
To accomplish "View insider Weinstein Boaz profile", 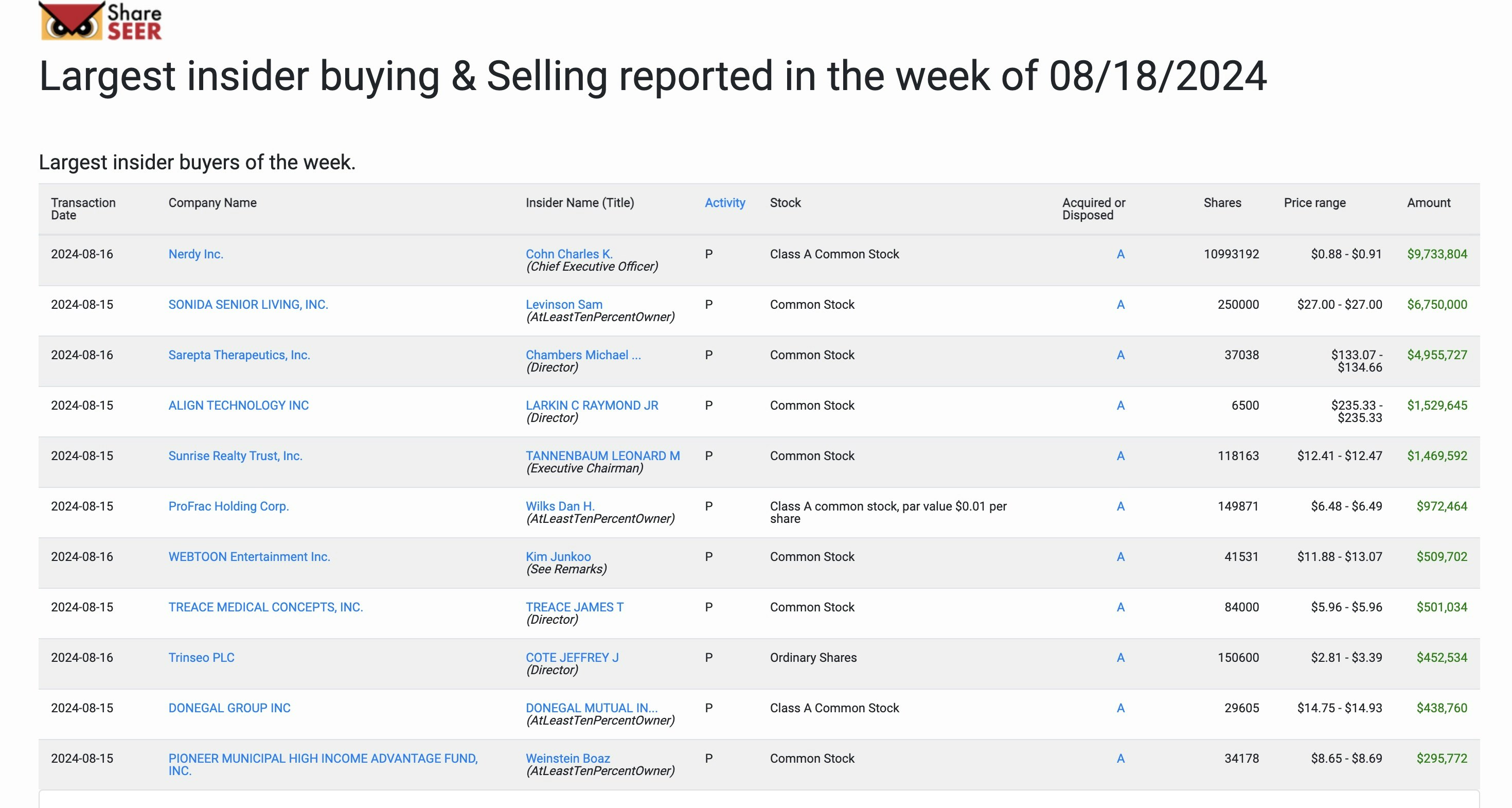I will [567, 759].
